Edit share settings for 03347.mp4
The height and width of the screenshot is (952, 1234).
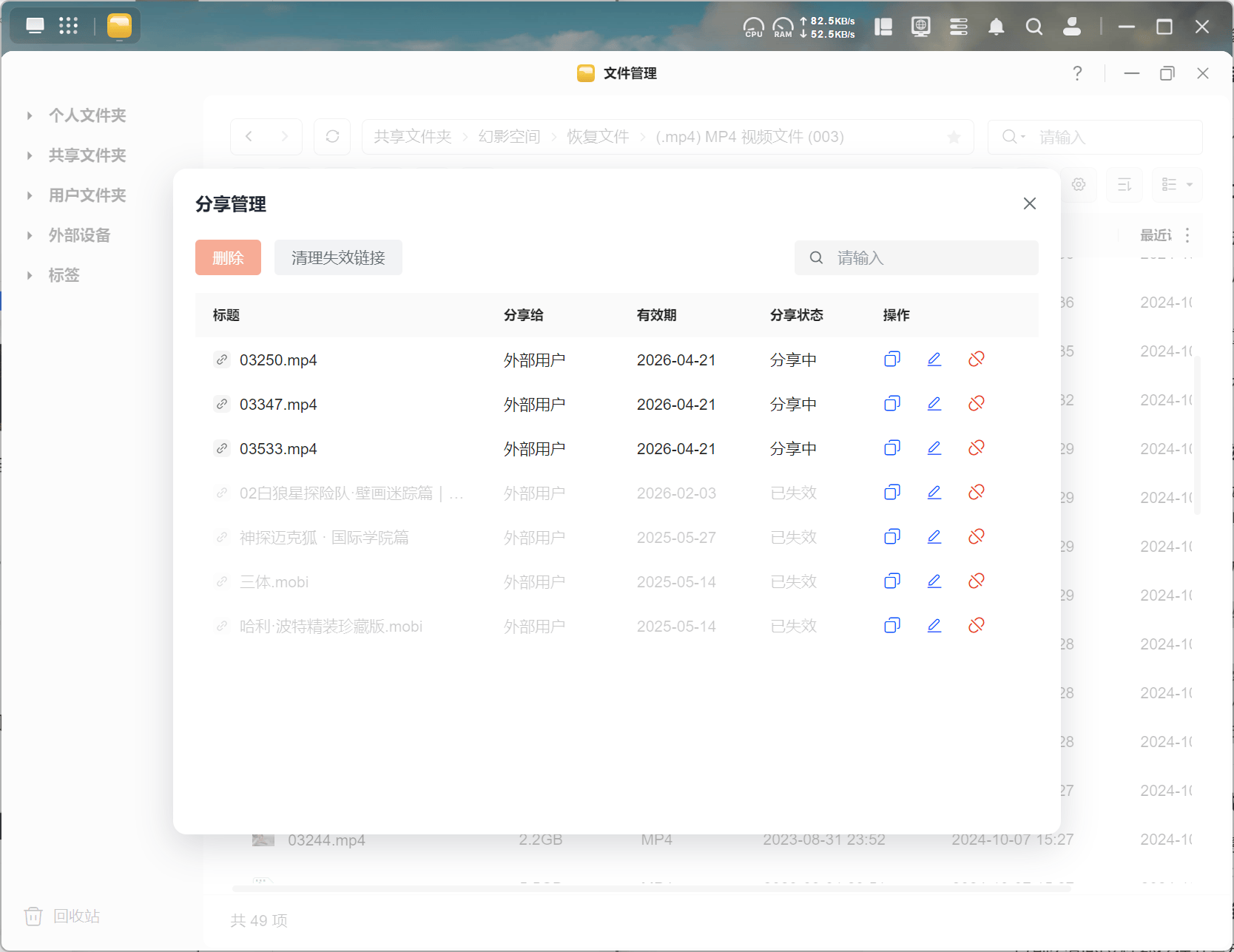[934, 404]
